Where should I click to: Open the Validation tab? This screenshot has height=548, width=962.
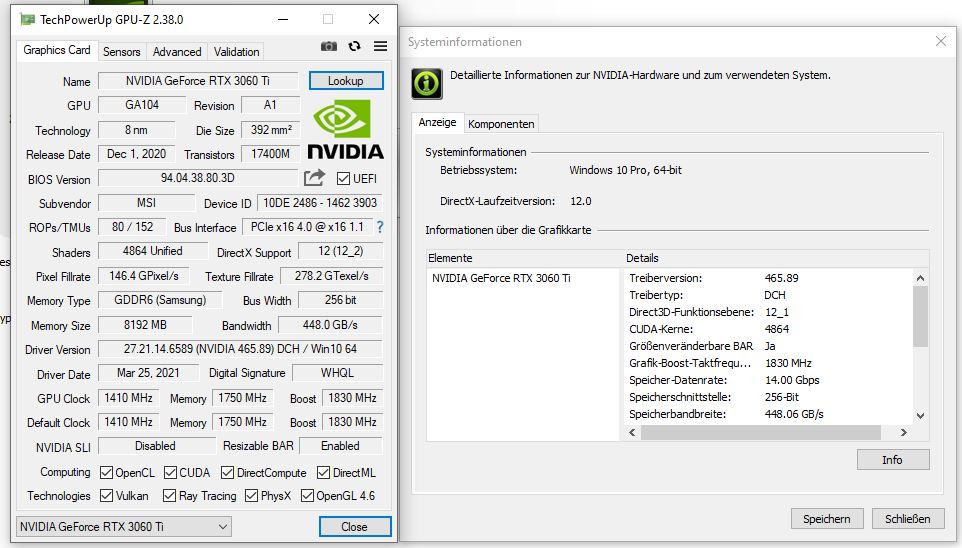pyautogui.click(x=236, y=52)
